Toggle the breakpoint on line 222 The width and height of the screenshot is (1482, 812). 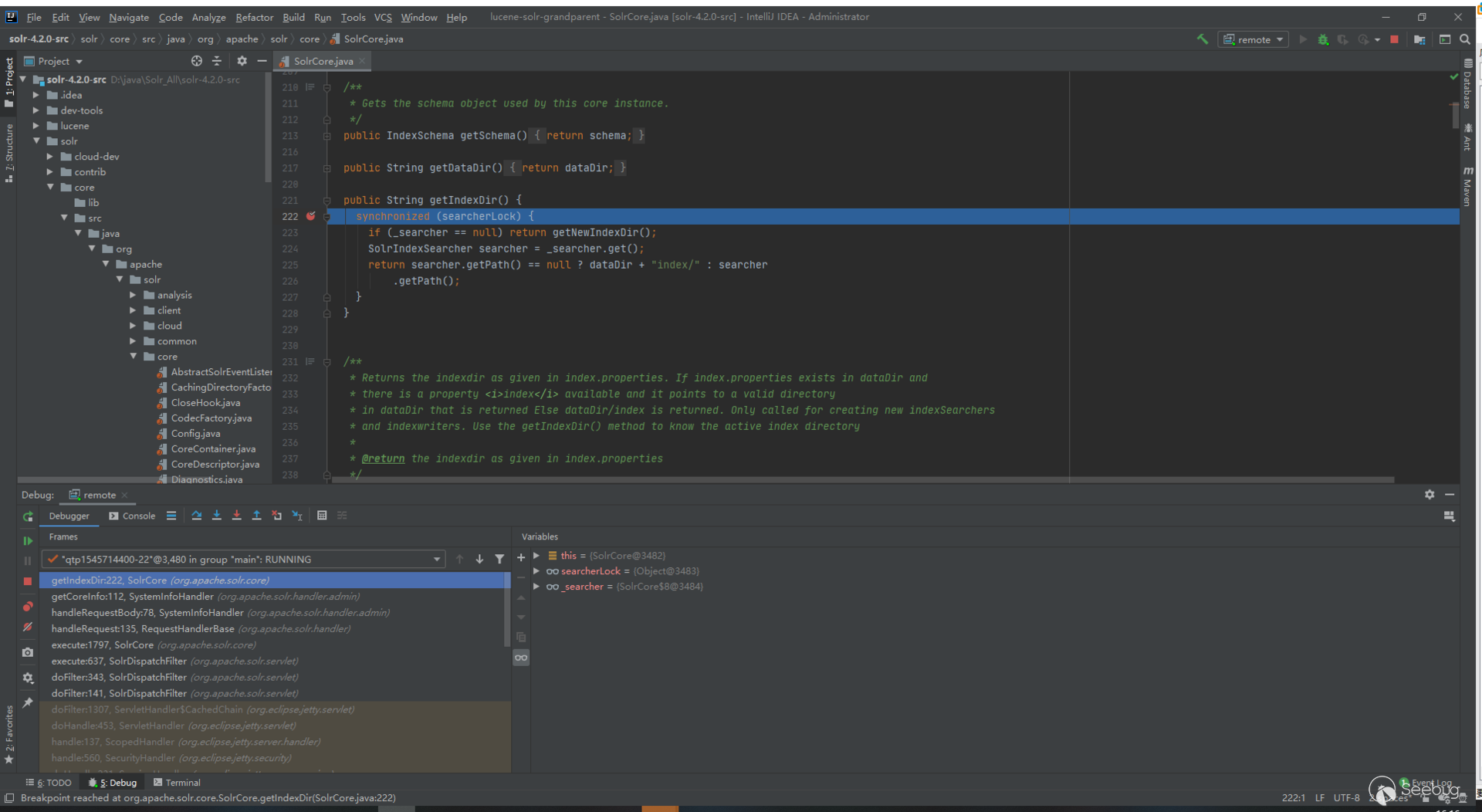click(310, 217)
